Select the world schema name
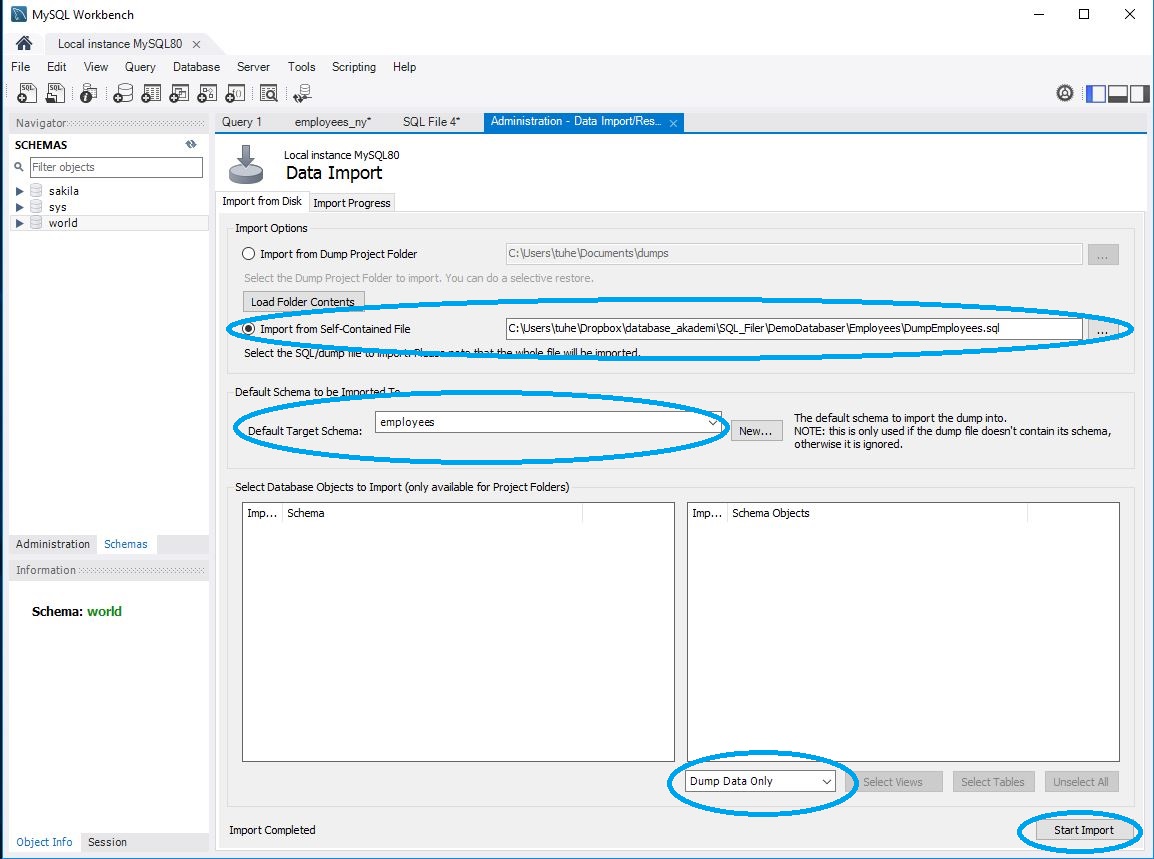The width and height of the screenshot is (1154, 859). pos(63,223)
